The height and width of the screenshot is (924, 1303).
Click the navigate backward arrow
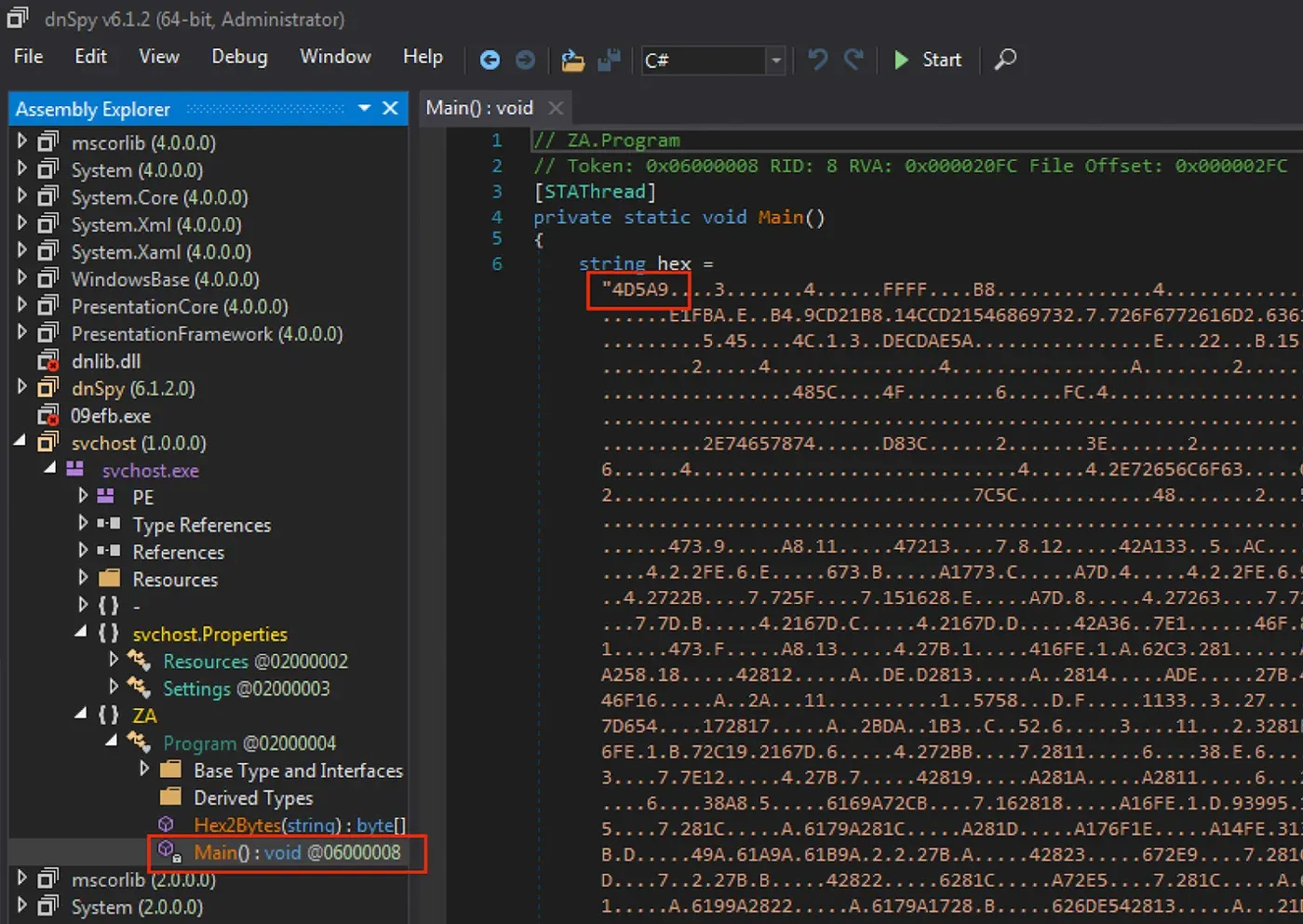[489, 60]
